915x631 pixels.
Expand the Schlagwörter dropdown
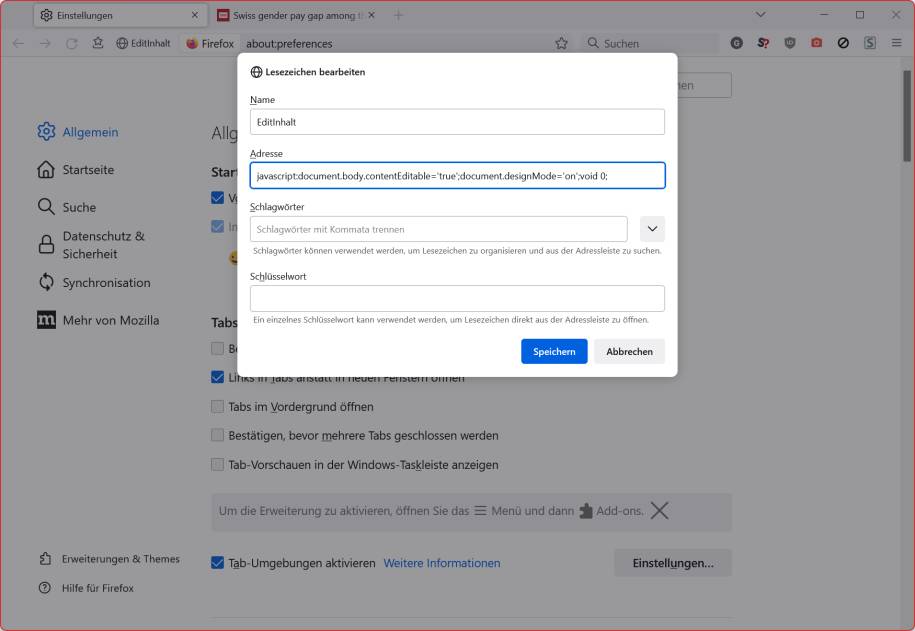click(650, 228)
